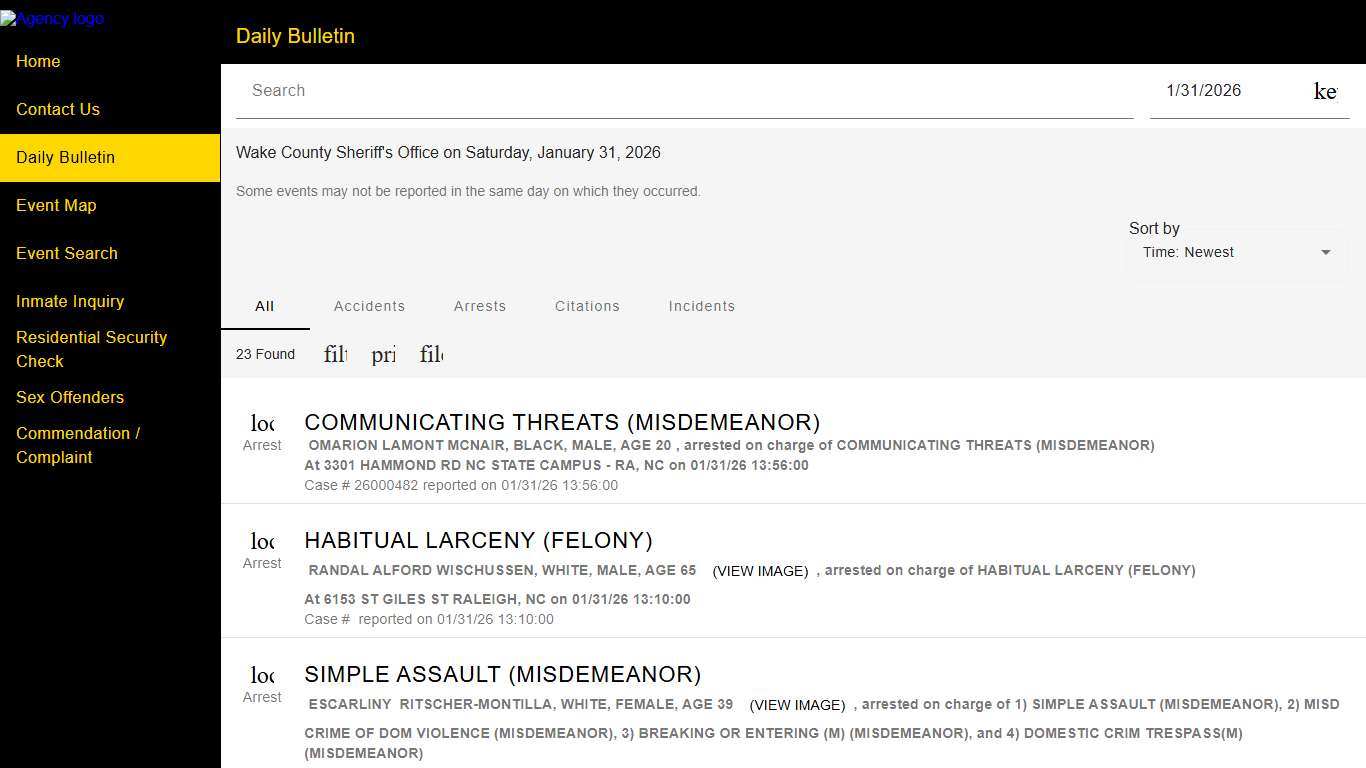This screenshot has width=1366, height=768.
Task: Open the Incidents tab
Action: tap(701, 306)
